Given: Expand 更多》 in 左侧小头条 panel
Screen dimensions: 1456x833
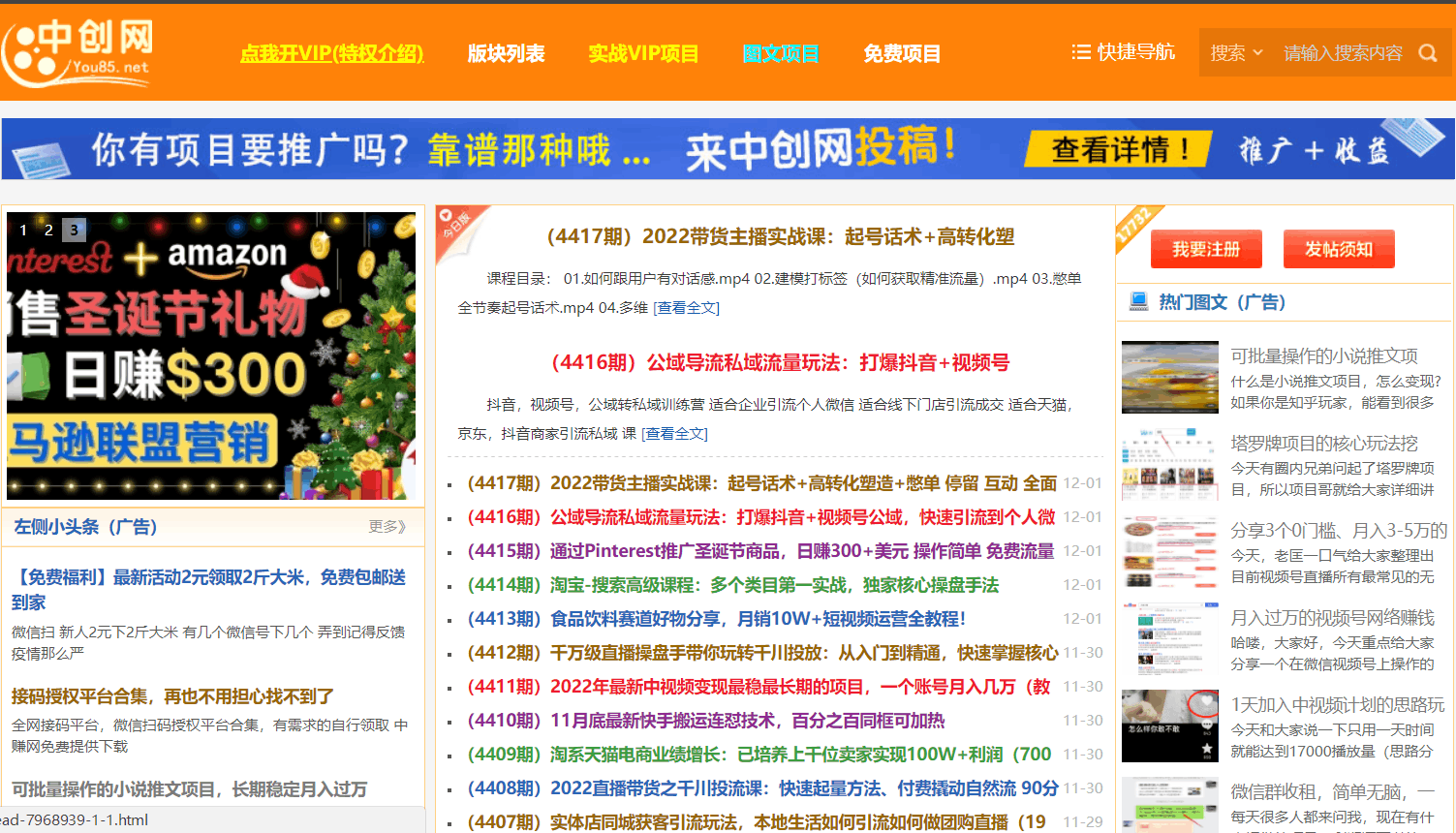Looking at the screenshot, I should pyautogui.click(x=387, y=526).
